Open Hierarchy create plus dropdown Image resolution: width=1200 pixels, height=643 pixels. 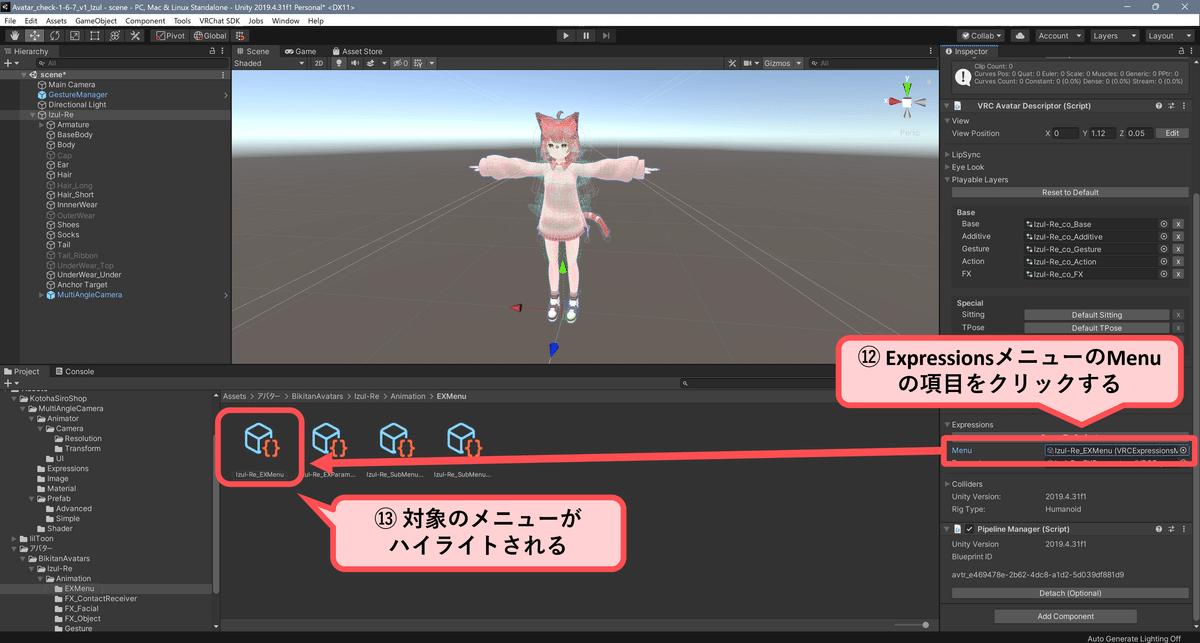(x=11, y=63)
